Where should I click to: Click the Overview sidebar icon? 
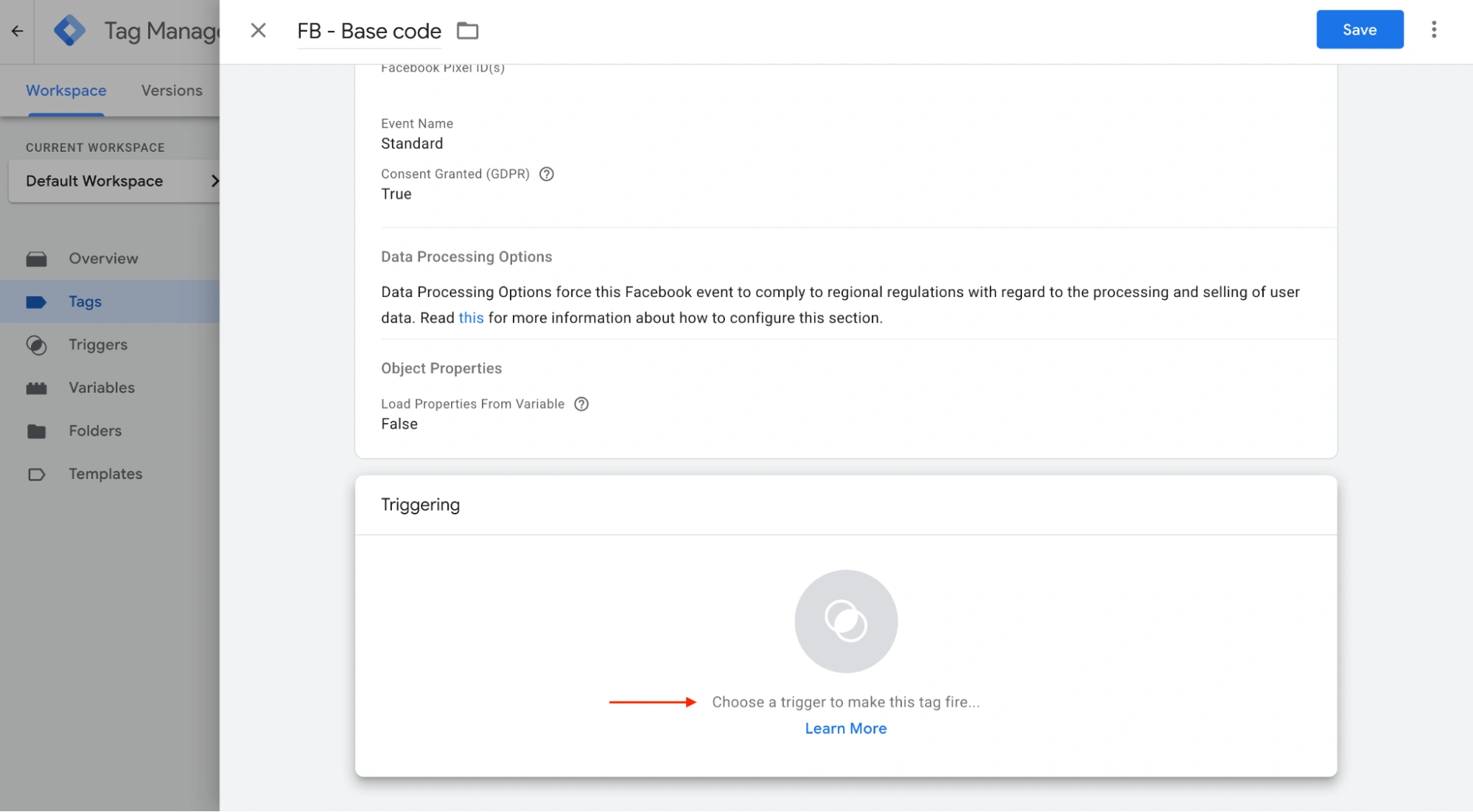tap(36, 259)
